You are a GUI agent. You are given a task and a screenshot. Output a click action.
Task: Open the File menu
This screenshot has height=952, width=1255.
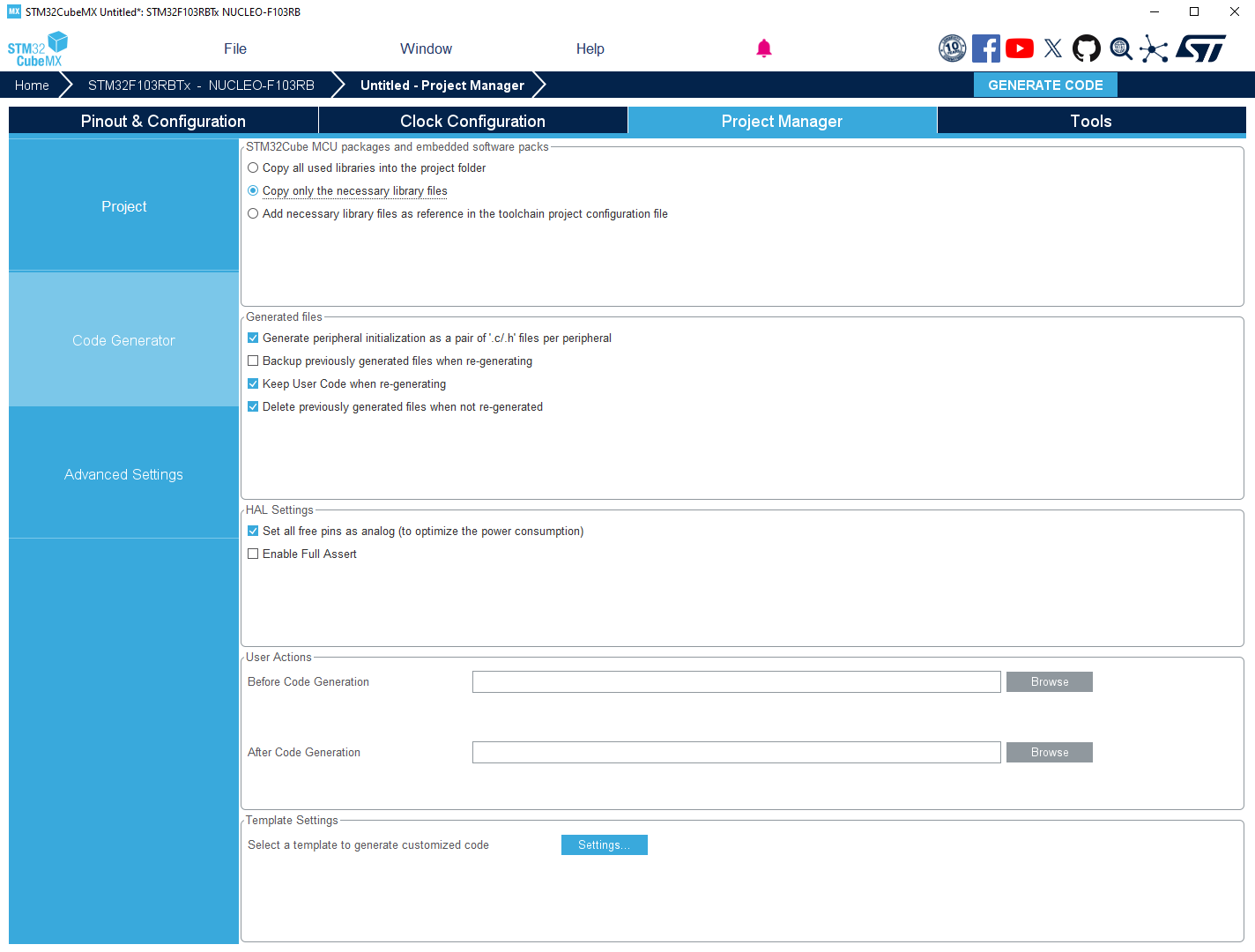point(235,48)
